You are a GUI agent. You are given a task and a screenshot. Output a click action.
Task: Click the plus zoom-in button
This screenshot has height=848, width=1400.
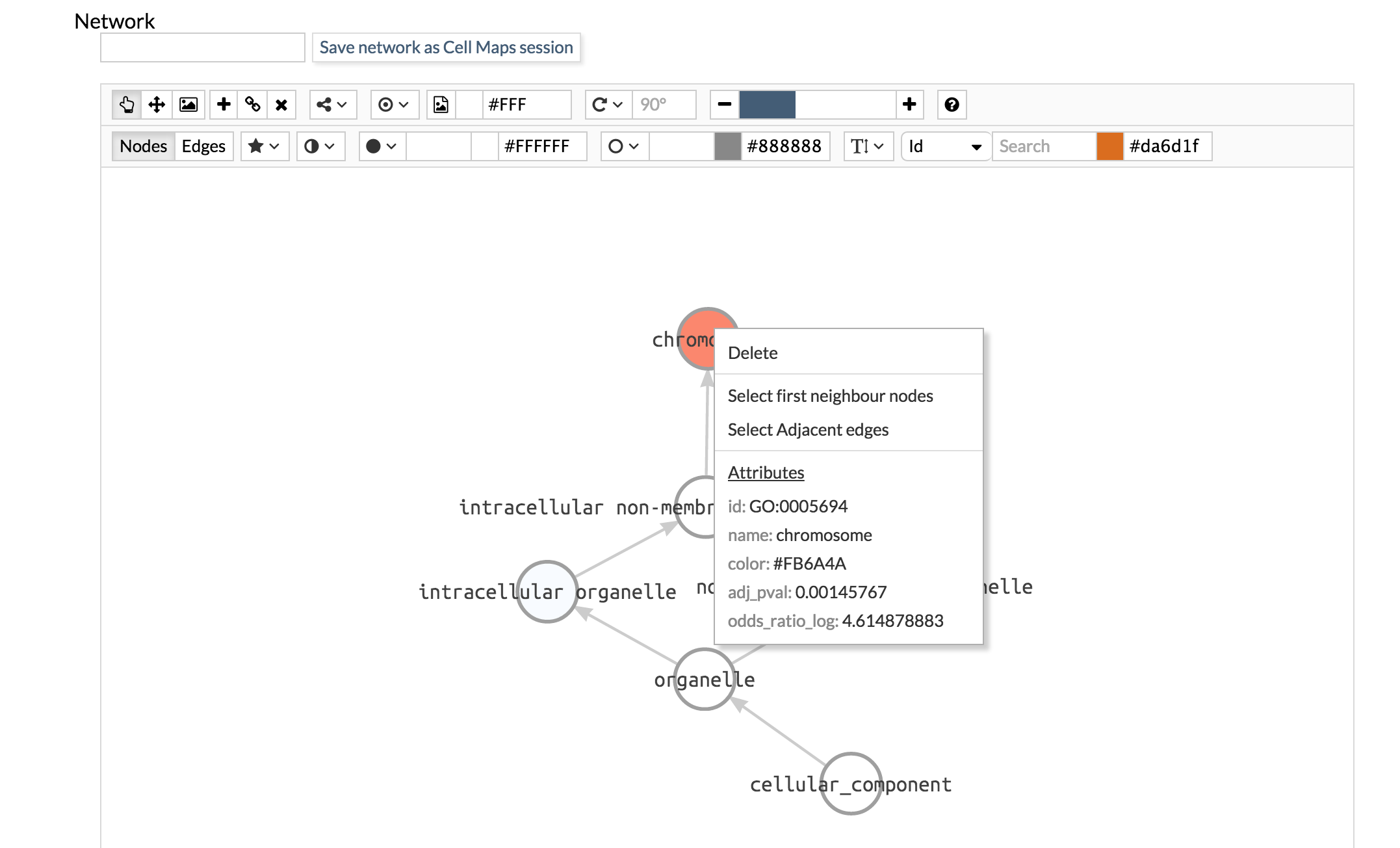pyautogui.click(x=909, y=105)
